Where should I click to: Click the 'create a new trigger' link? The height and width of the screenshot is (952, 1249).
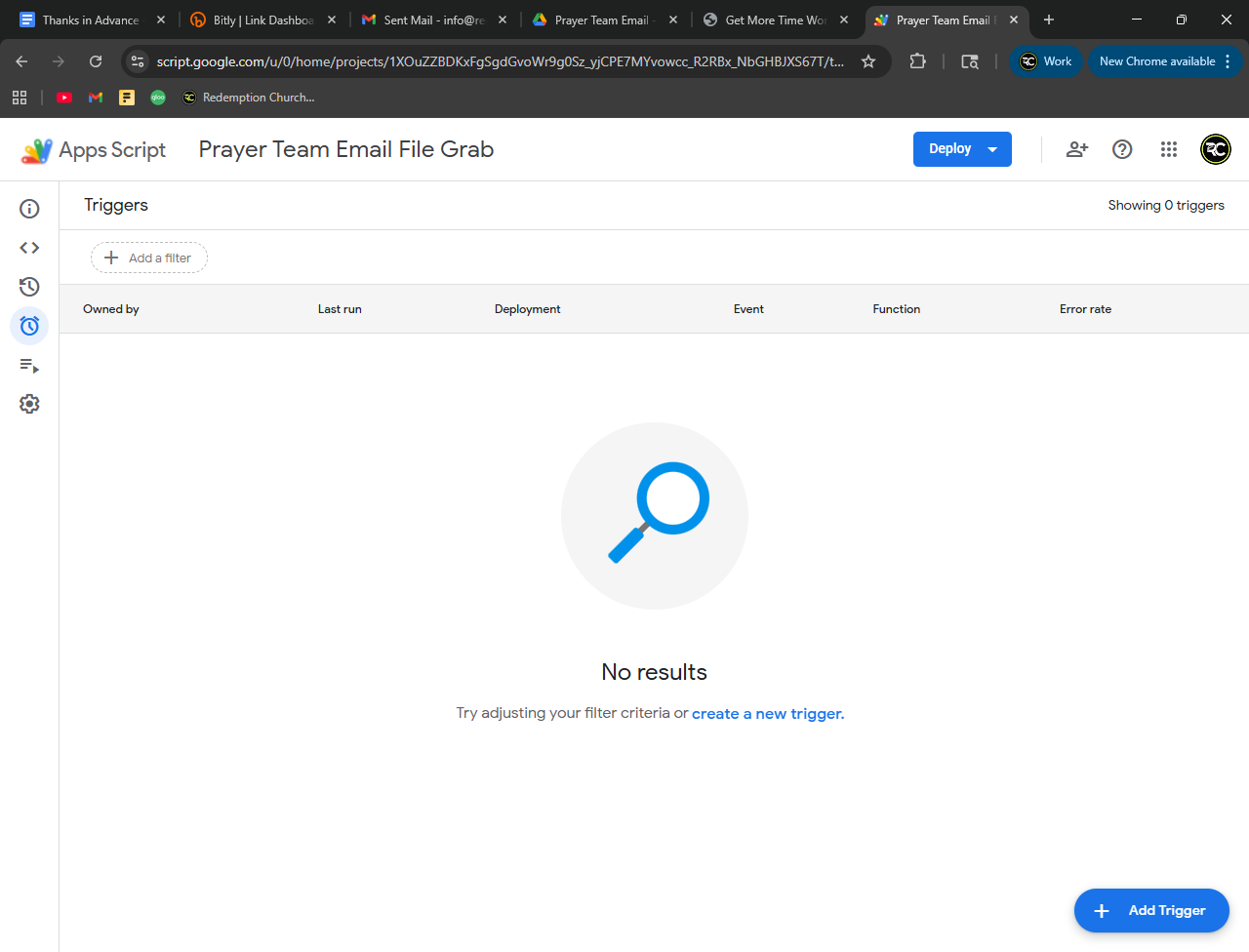coord(767,714)
